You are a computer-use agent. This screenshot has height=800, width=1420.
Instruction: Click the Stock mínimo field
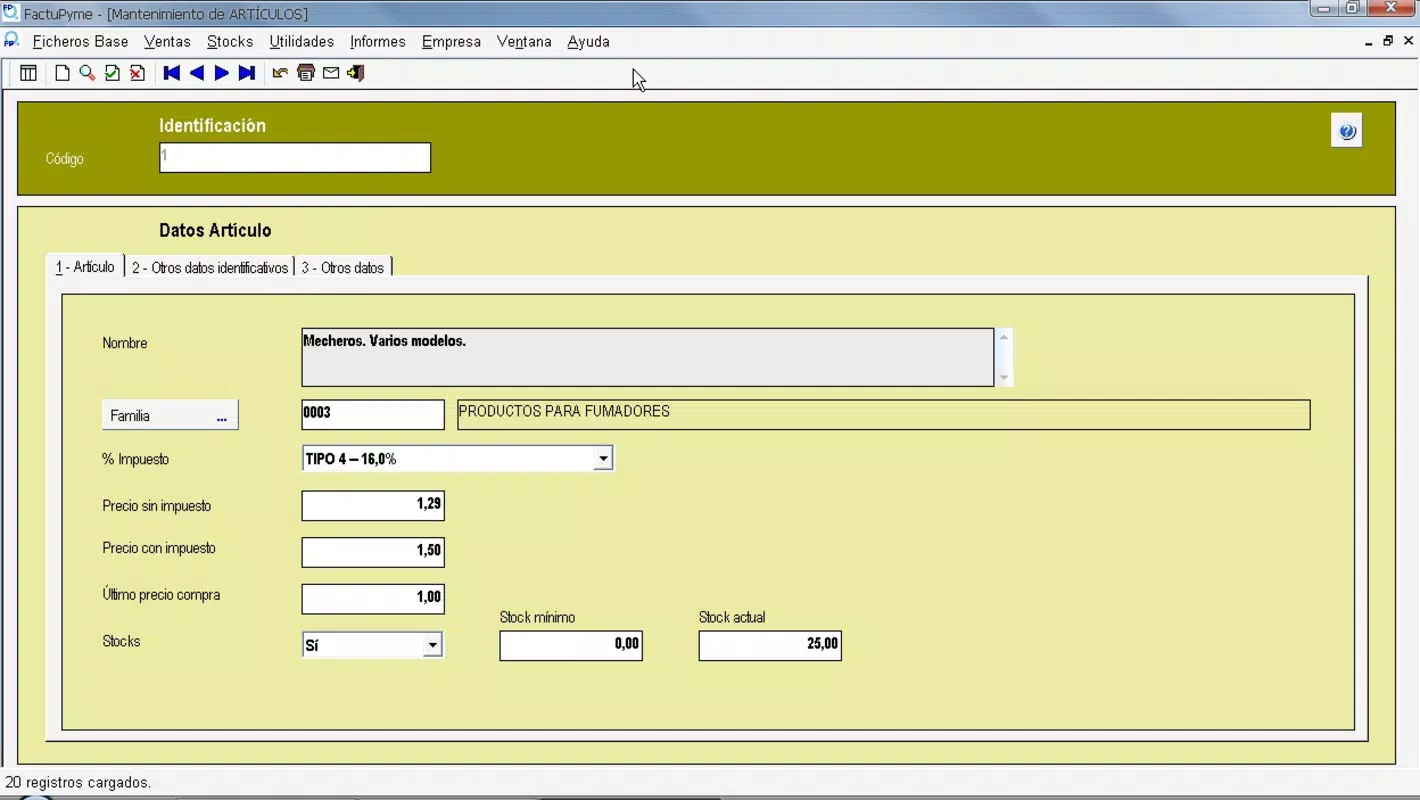571,646
